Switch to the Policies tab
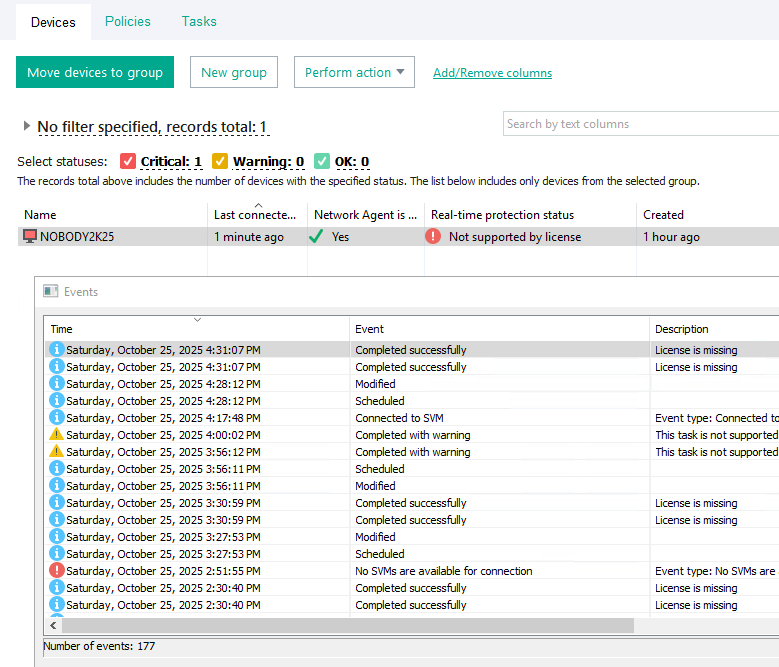This screenshot has height=667, width=779. click(128, 21)
